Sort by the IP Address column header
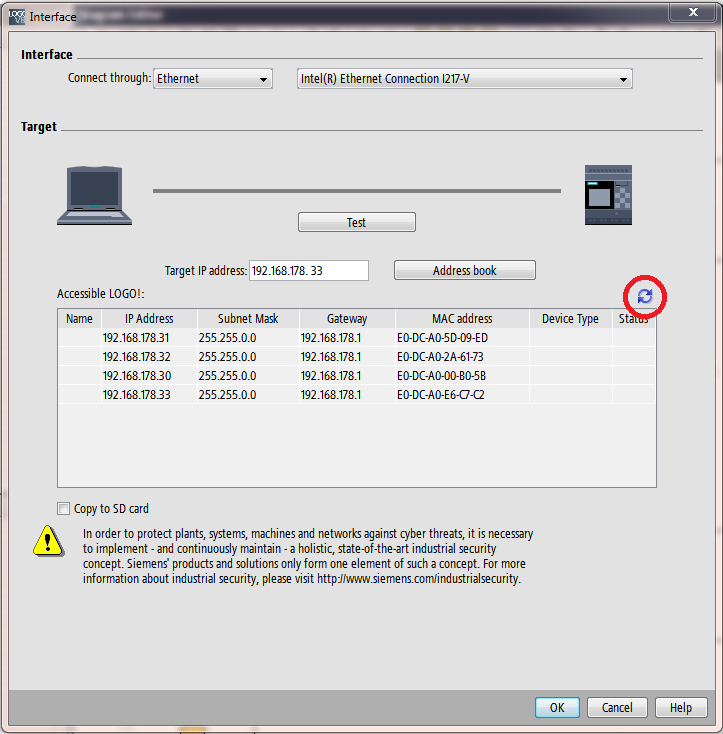 pyautogui.click(x=149, y=319)
